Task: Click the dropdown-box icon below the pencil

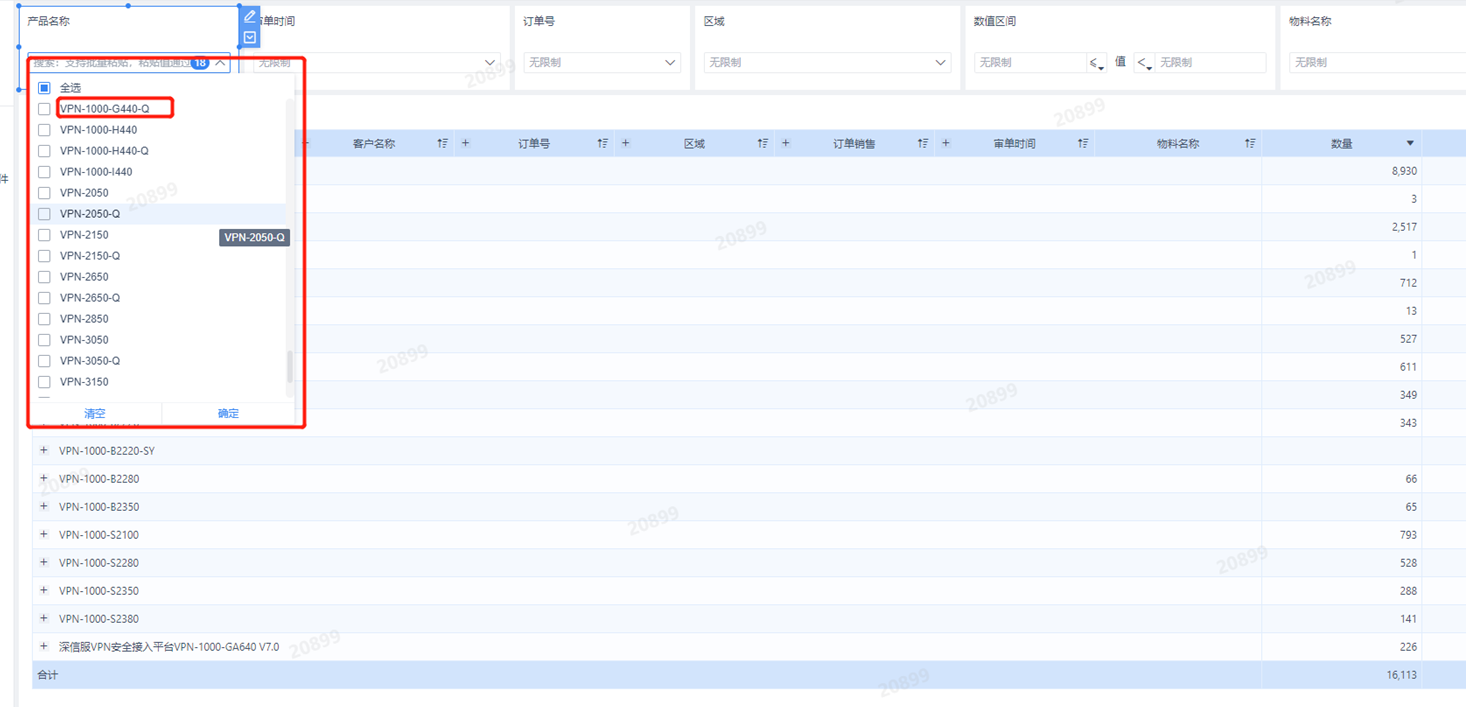Action: (250, 38)
